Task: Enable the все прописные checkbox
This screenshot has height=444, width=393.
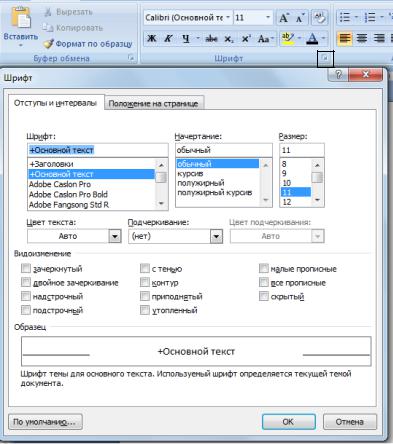Action: pos(264,282)
